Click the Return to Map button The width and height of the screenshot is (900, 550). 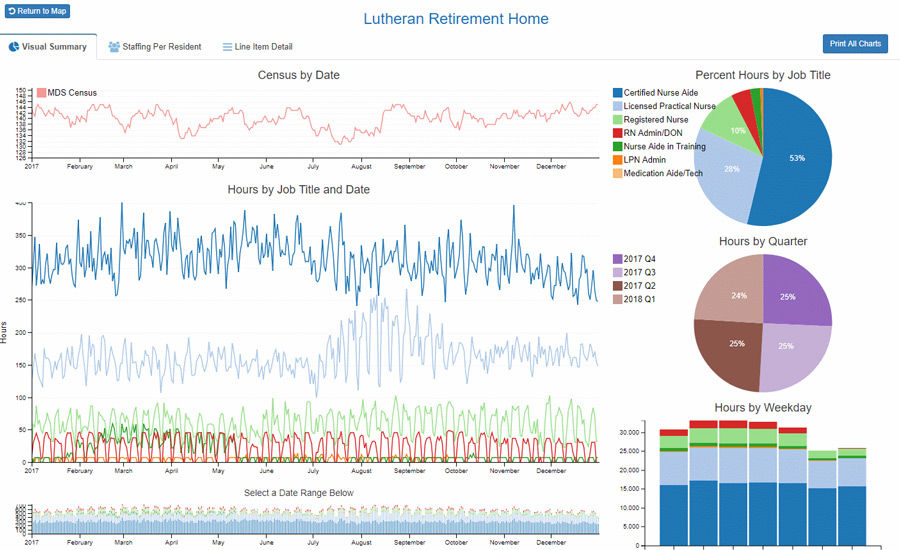(x=38, y=11)
